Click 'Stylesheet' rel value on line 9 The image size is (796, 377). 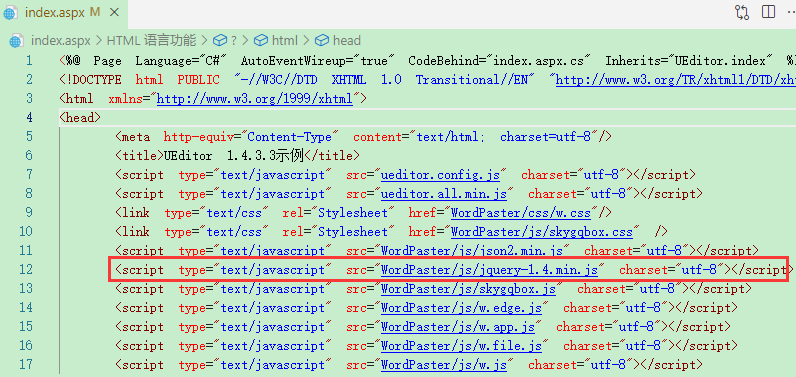[353, 213]
